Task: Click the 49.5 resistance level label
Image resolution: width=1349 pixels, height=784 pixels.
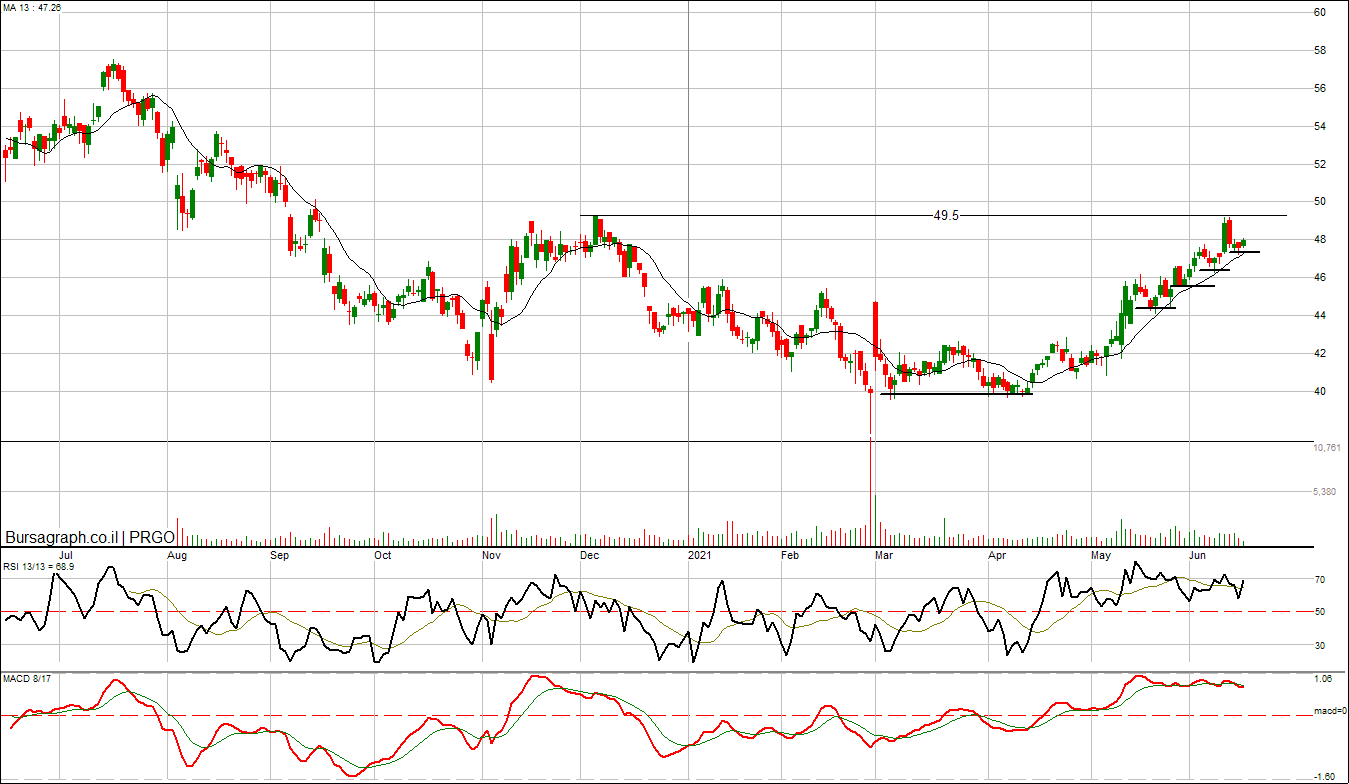Action: 945,215
